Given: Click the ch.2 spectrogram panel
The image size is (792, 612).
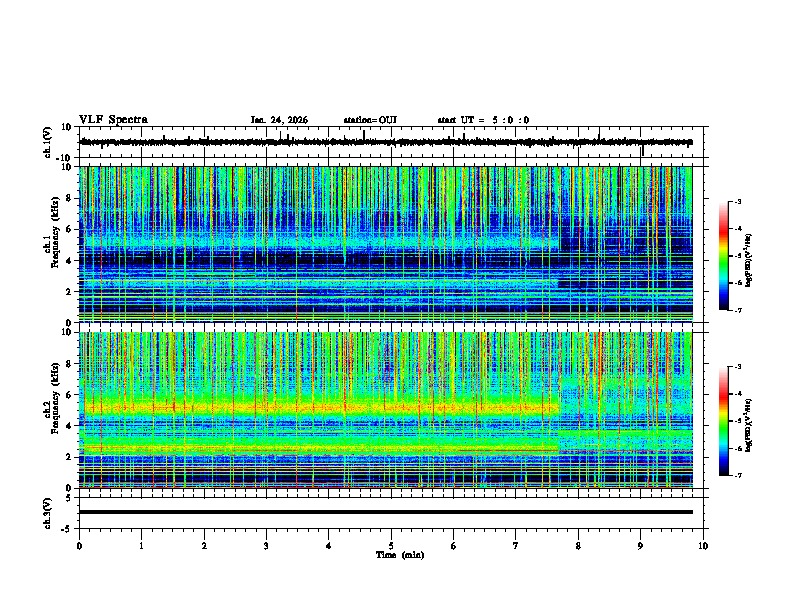Looking at the screenshot, I should 386,410.
